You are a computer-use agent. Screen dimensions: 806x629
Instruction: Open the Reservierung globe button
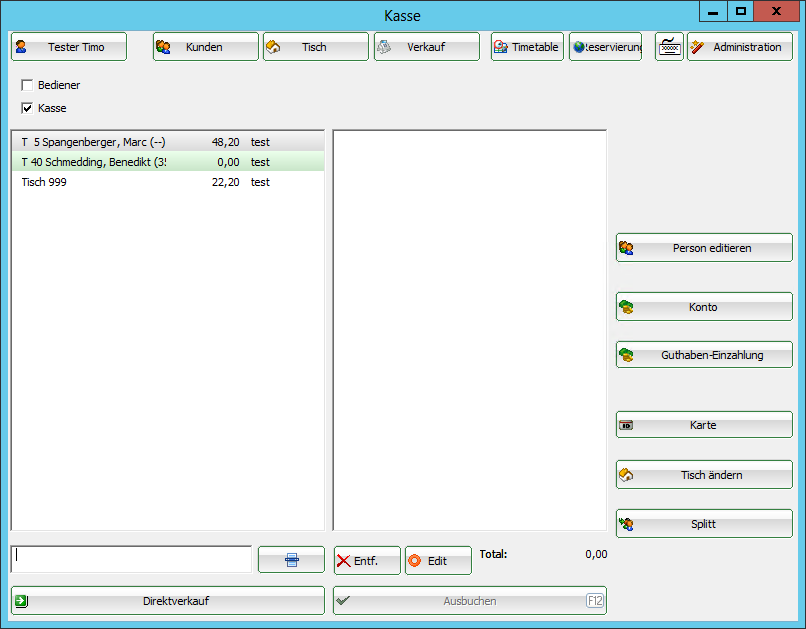[605, 47]
